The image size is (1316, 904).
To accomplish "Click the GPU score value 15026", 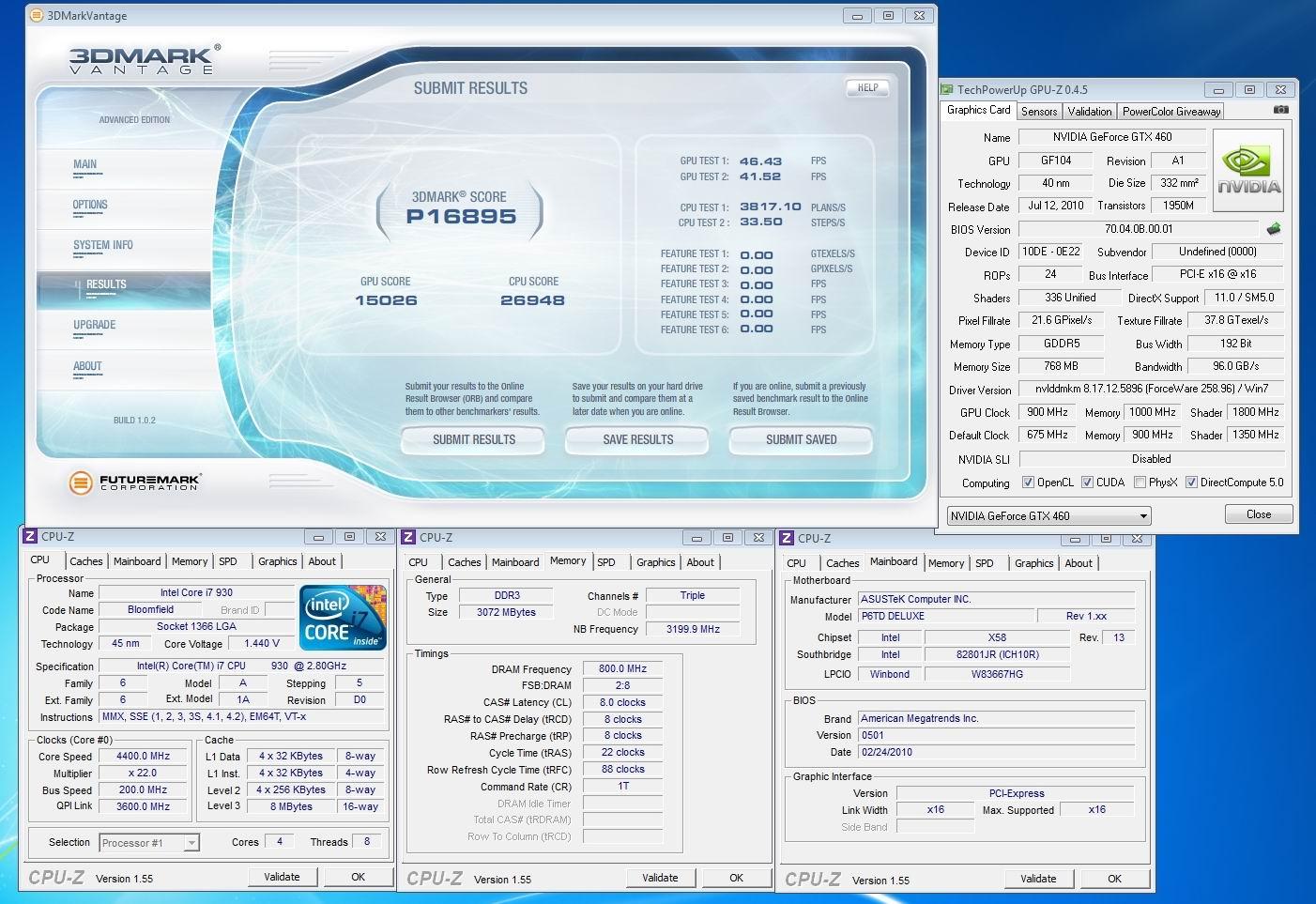I will [x=386, y=300].
